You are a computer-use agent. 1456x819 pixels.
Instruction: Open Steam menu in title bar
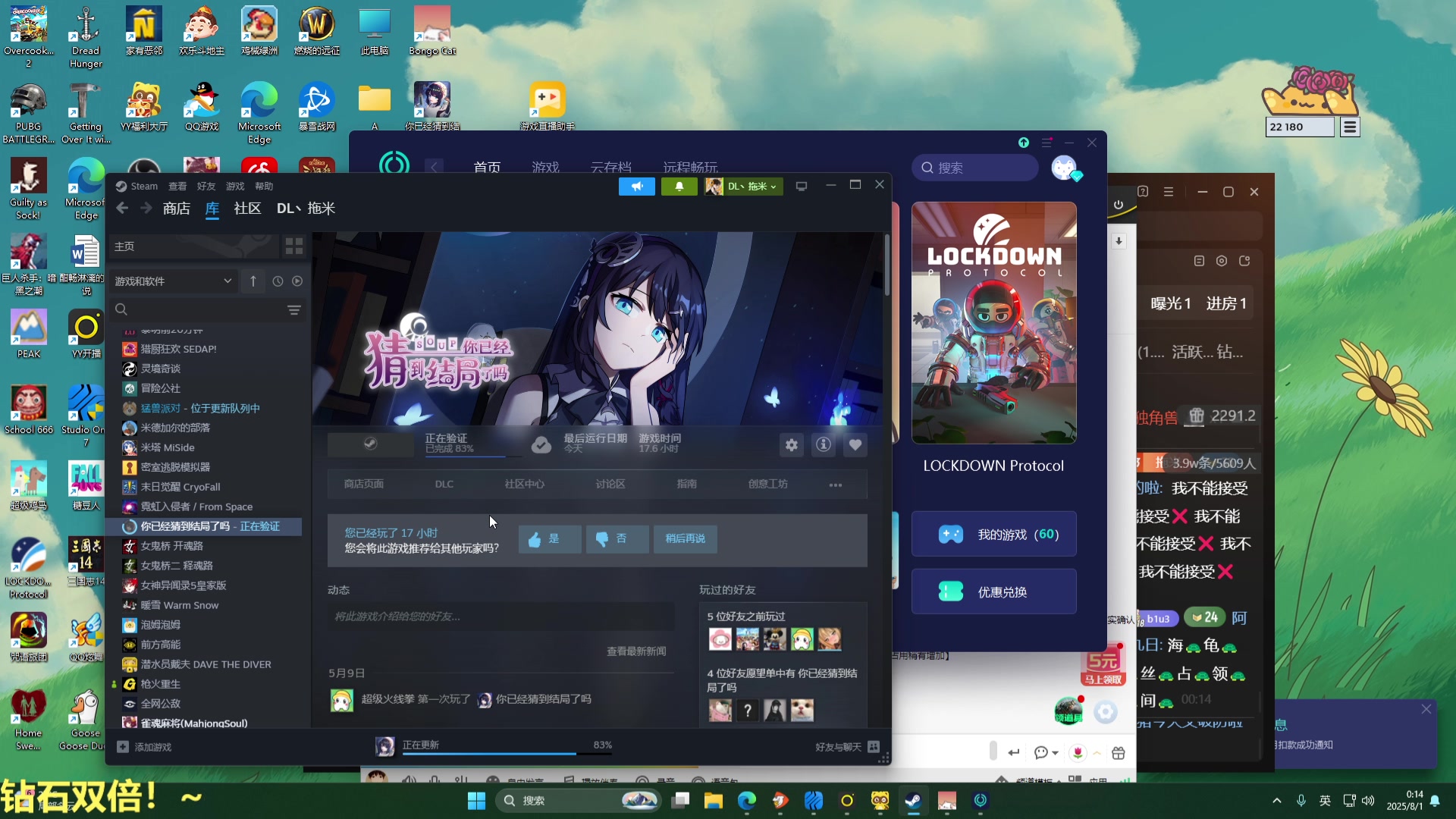click(x=136, y=187)
